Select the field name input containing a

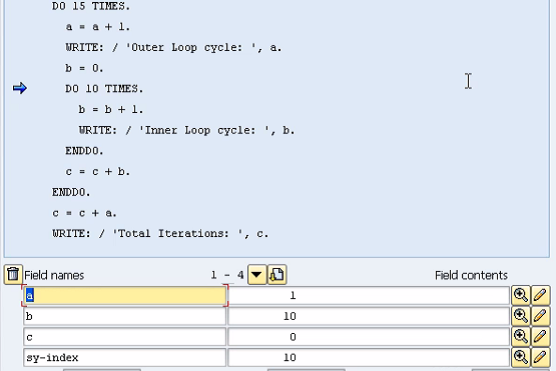(124, 295)
